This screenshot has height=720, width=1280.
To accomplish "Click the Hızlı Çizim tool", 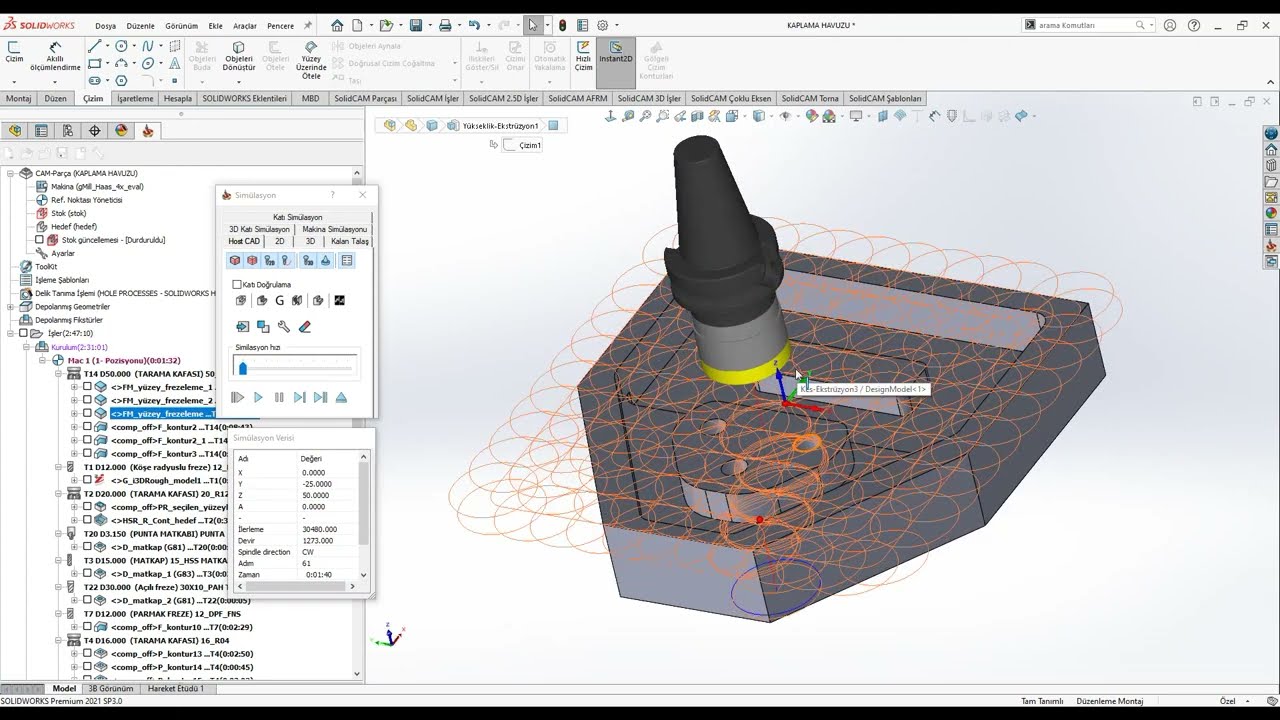I will coord(583,57).
